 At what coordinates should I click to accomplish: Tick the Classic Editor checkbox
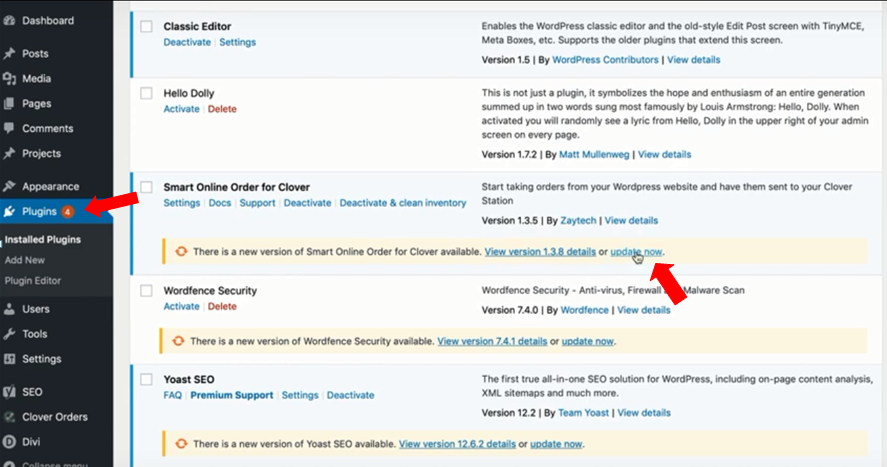coord(147,27)
